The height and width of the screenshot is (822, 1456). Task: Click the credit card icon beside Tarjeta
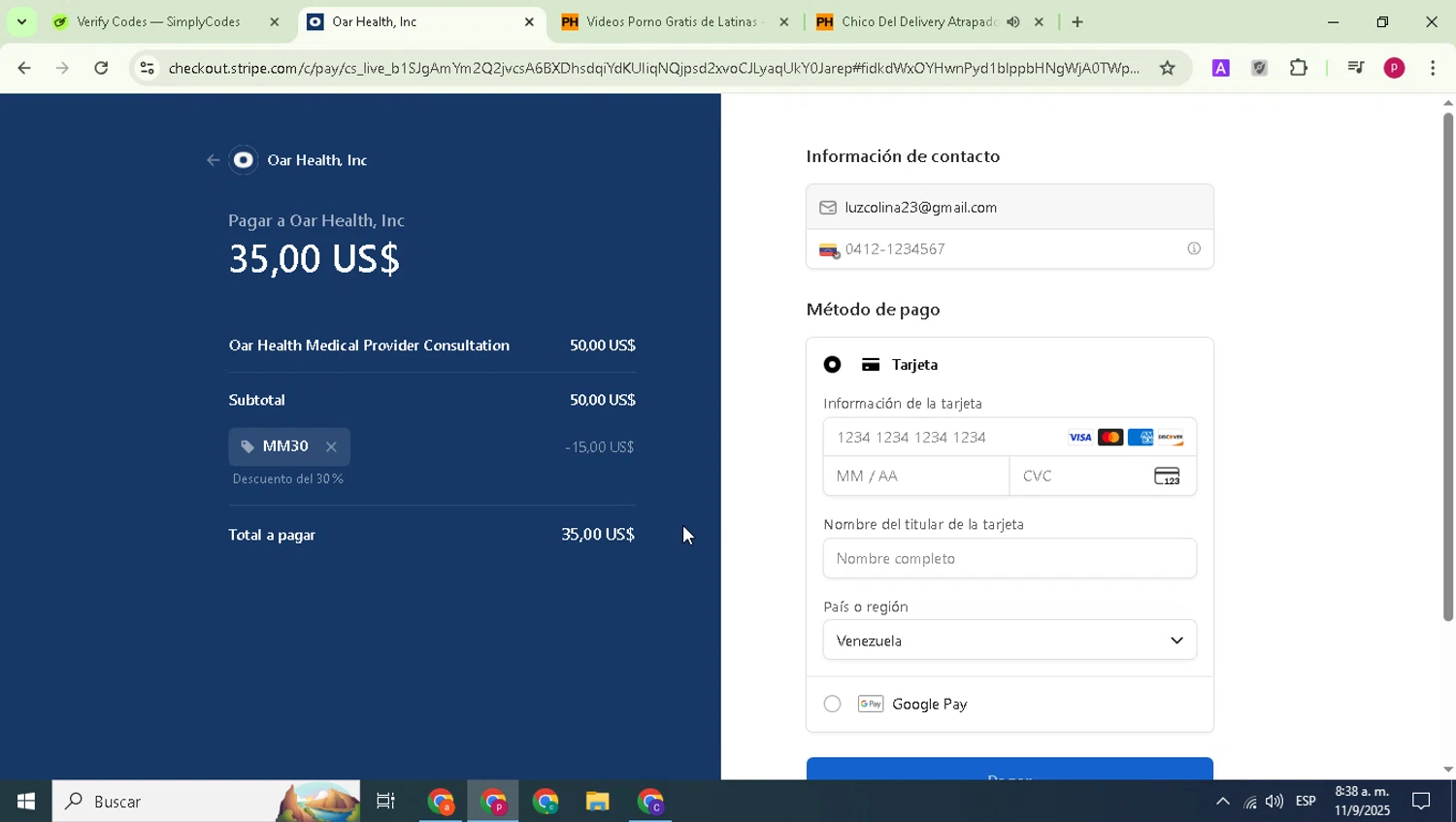click(x=871, y=365)
